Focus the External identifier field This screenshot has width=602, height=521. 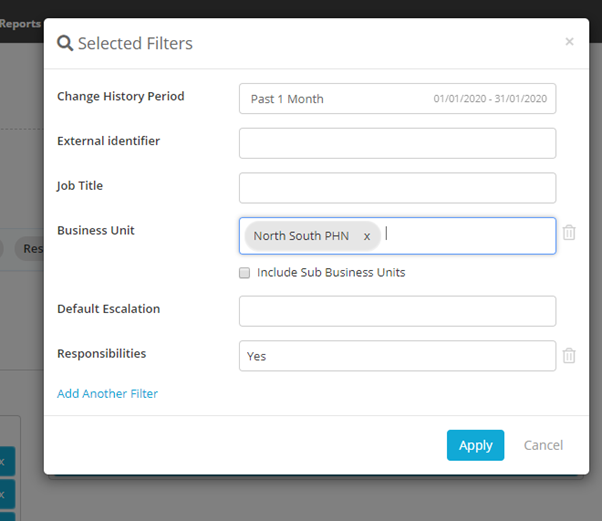[x=397, y=143]
